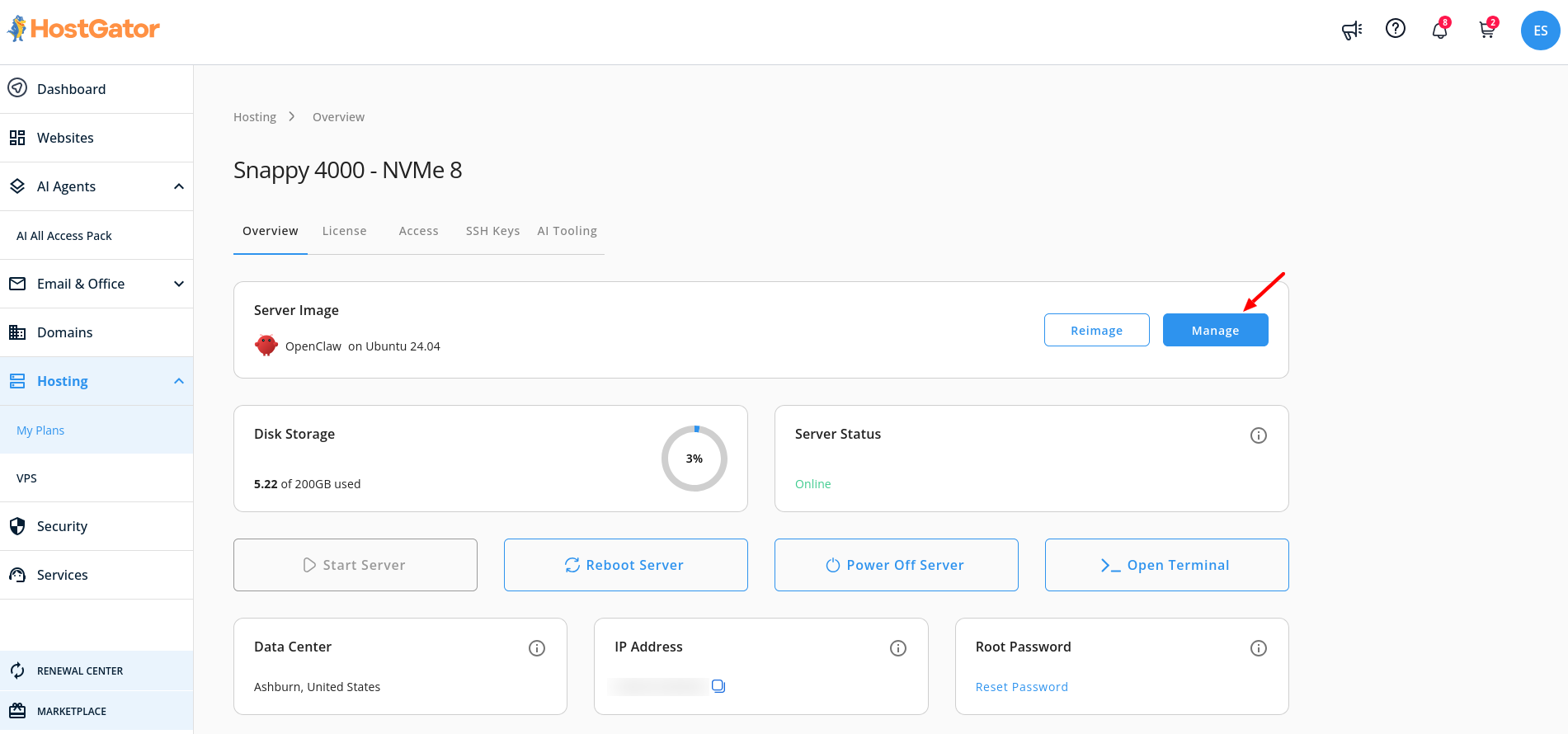This screenshot has height=734, width=1568.
Task: Click the Snappy 4000 - NVMe 8 heading
Action: click(x=348, y=170)
